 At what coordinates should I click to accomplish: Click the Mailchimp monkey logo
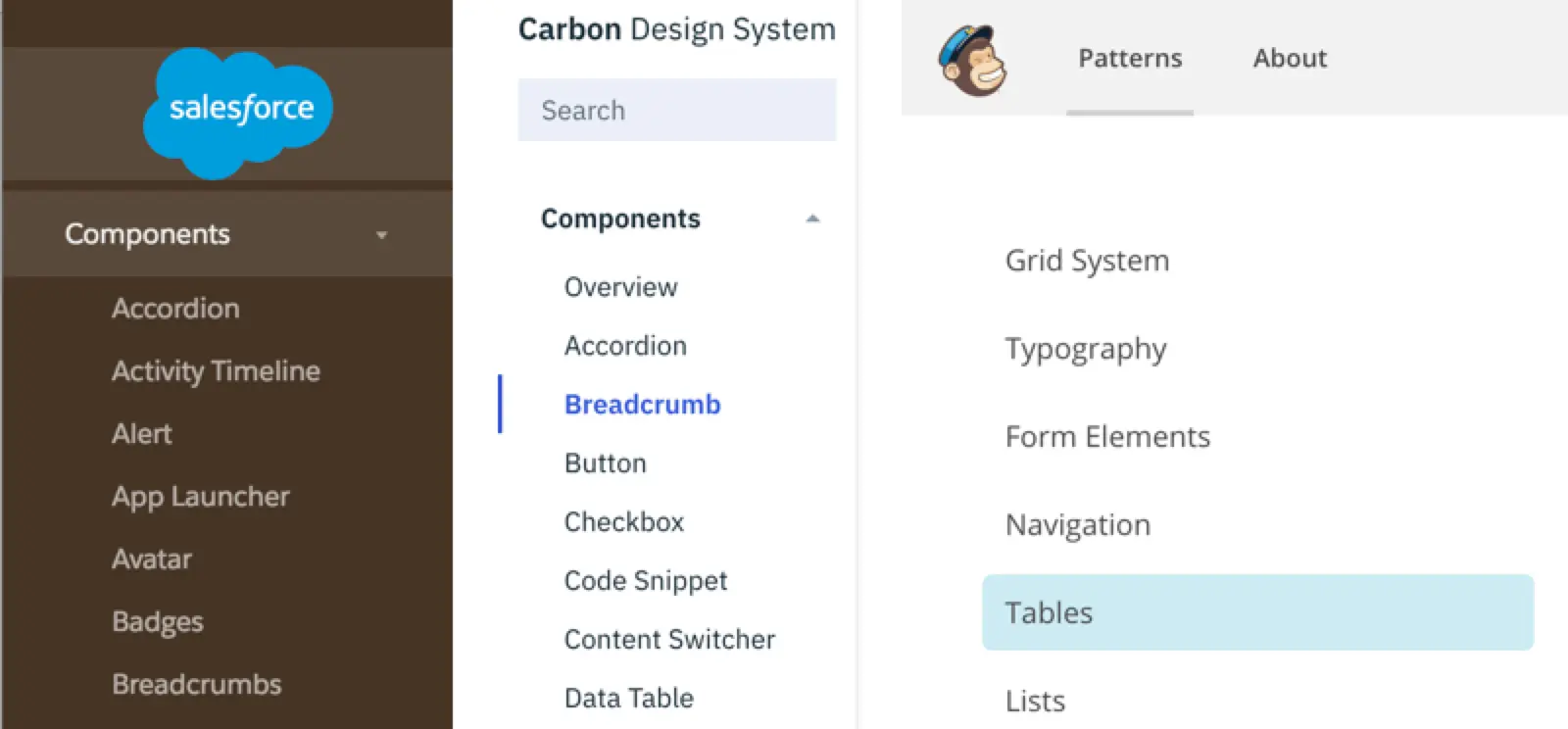(x=972, y=60)
